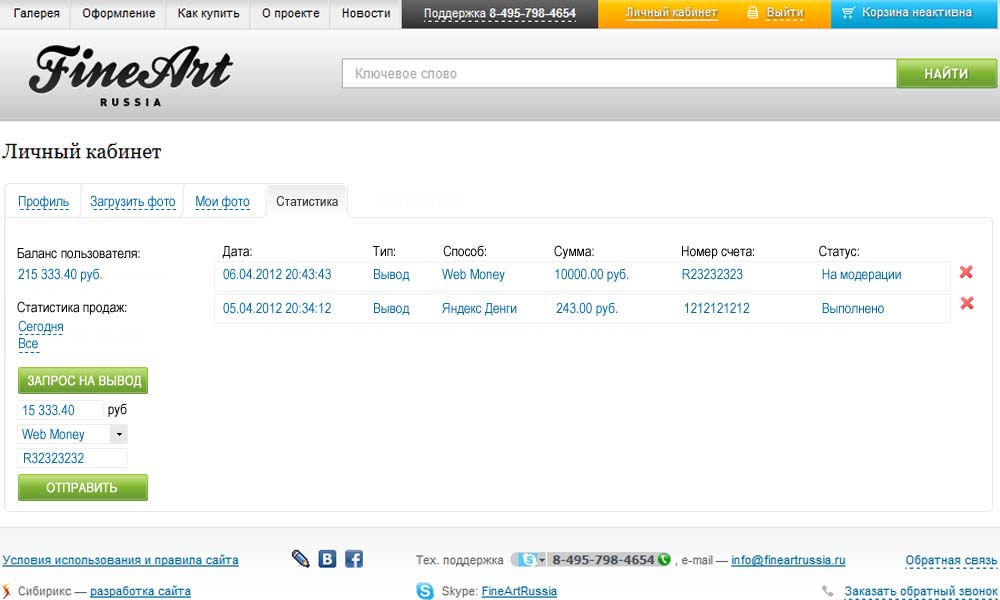Click the date 05.04.2012 20:34:12

click(277, 309)
